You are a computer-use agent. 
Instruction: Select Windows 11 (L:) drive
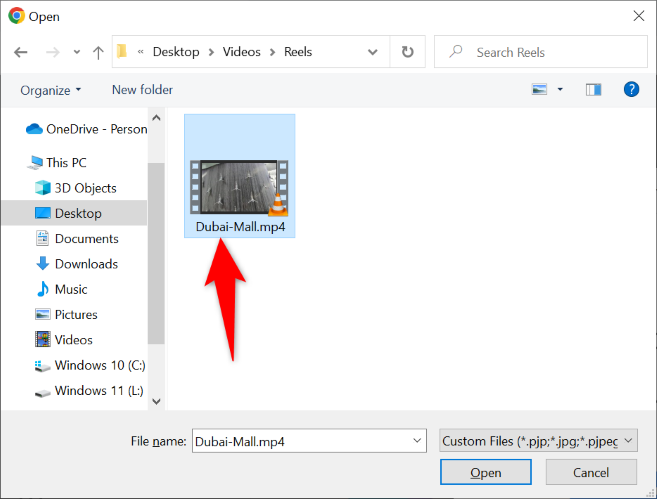[89, 390]
